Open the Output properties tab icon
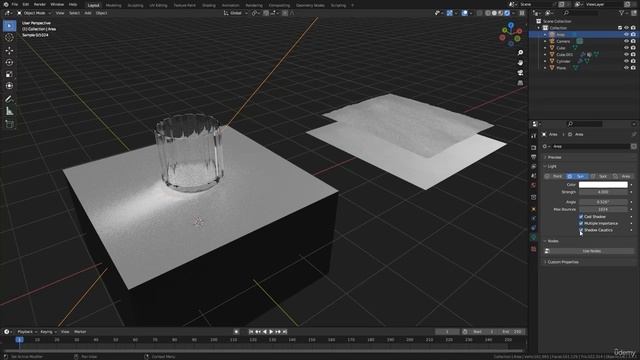This screenshot has height=360, width=640. [533, 157]
